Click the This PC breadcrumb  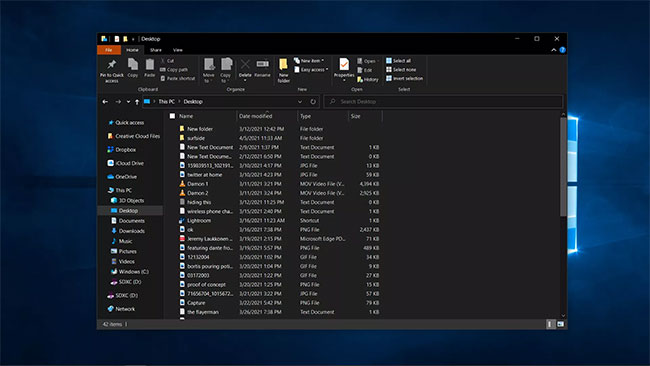click(x=167, y=102)
